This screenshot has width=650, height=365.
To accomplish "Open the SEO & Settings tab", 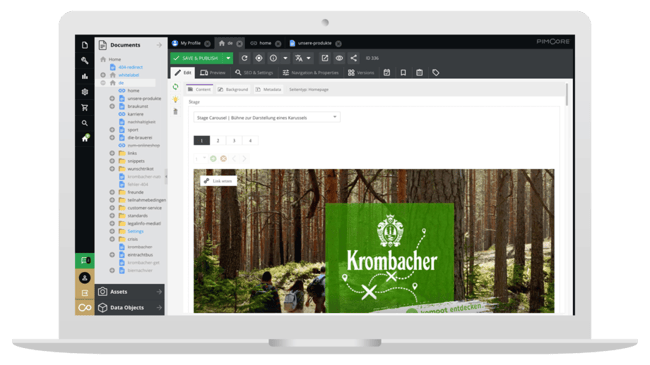I will [x=254, y=73].
